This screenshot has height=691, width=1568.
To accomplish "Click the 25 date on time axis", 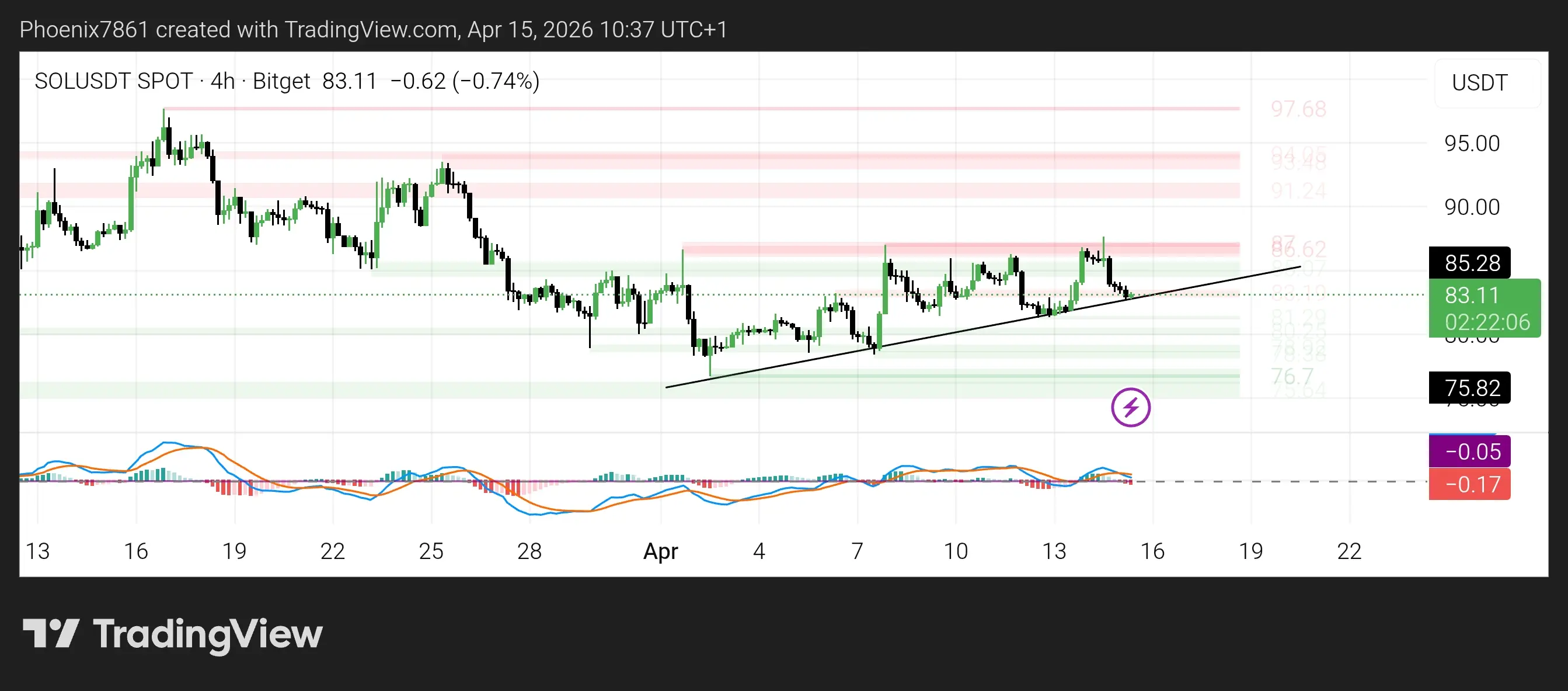I will [x=431, y=551].
